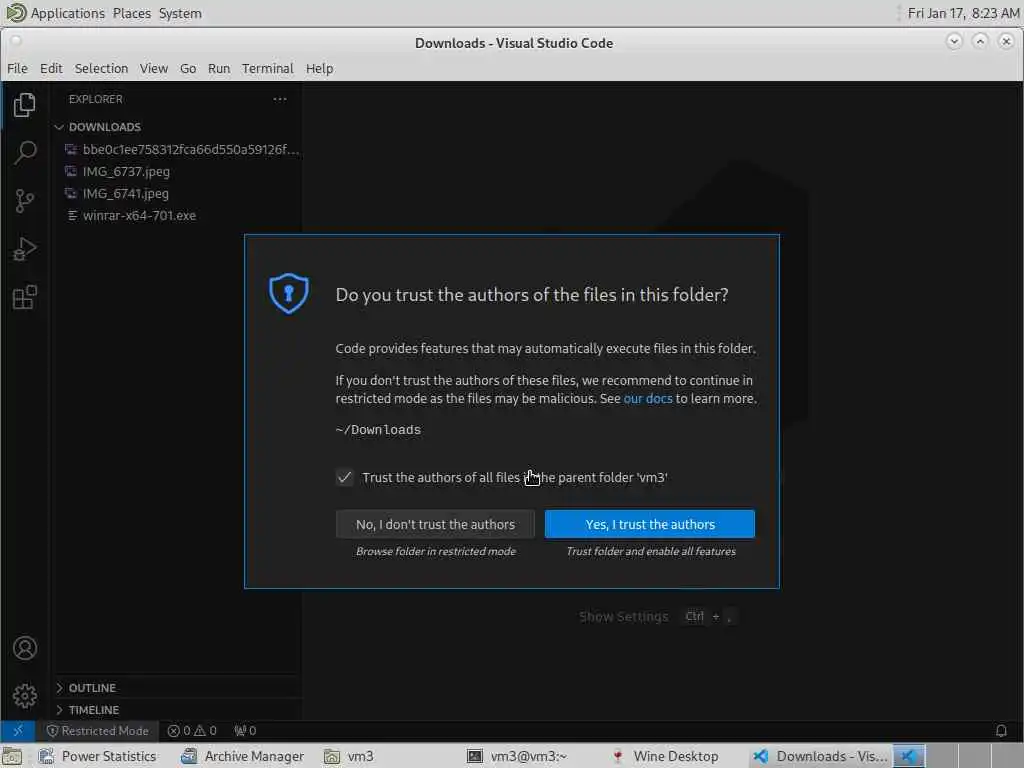Click second VS Code taskbar icon

908,756
